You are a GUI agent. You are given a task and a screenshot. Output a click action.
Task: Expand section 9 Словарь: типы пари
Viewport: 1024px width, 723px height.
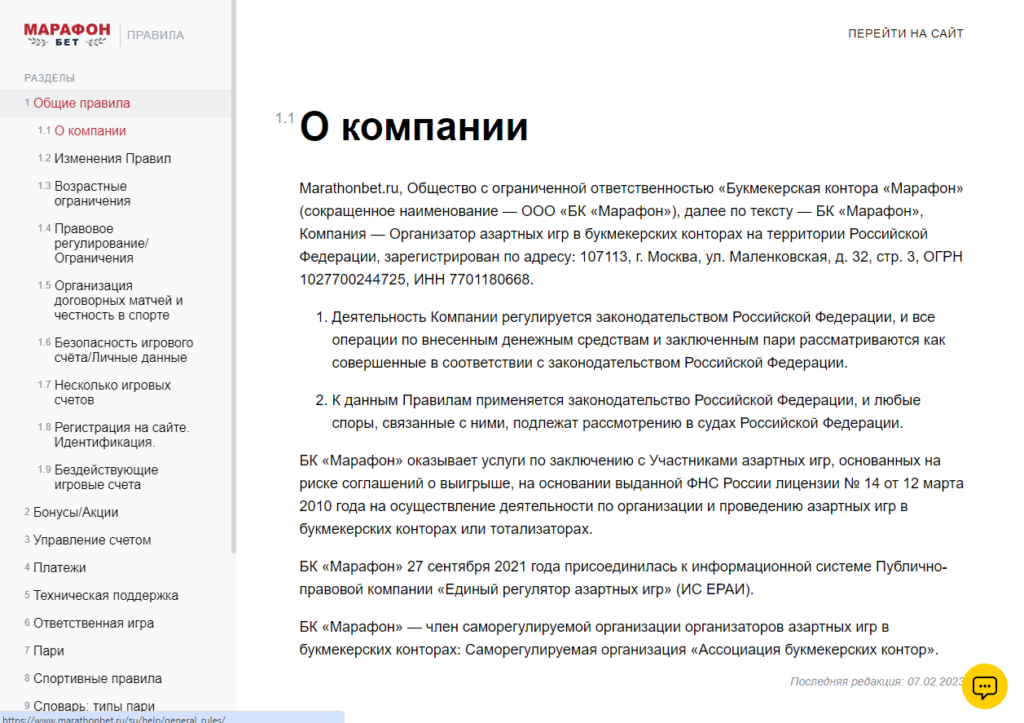(94, 705)
